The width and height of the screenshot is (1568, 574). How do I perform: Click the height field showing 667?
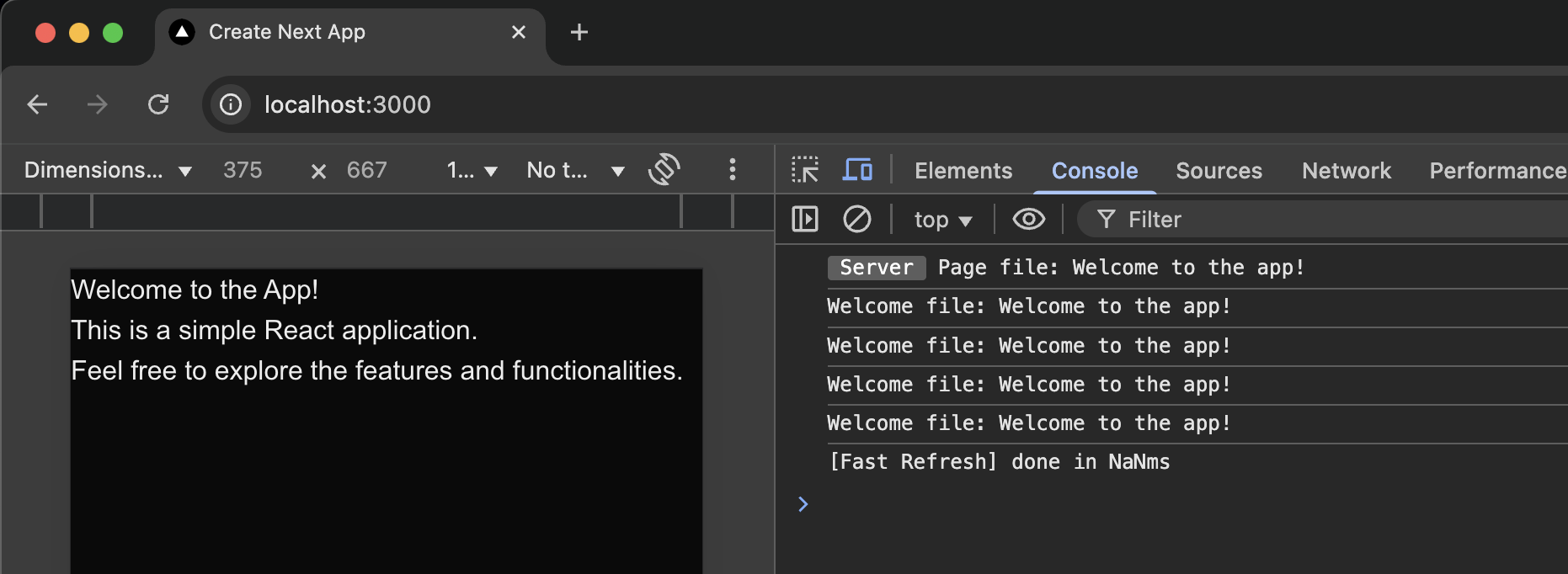(367, 170)
